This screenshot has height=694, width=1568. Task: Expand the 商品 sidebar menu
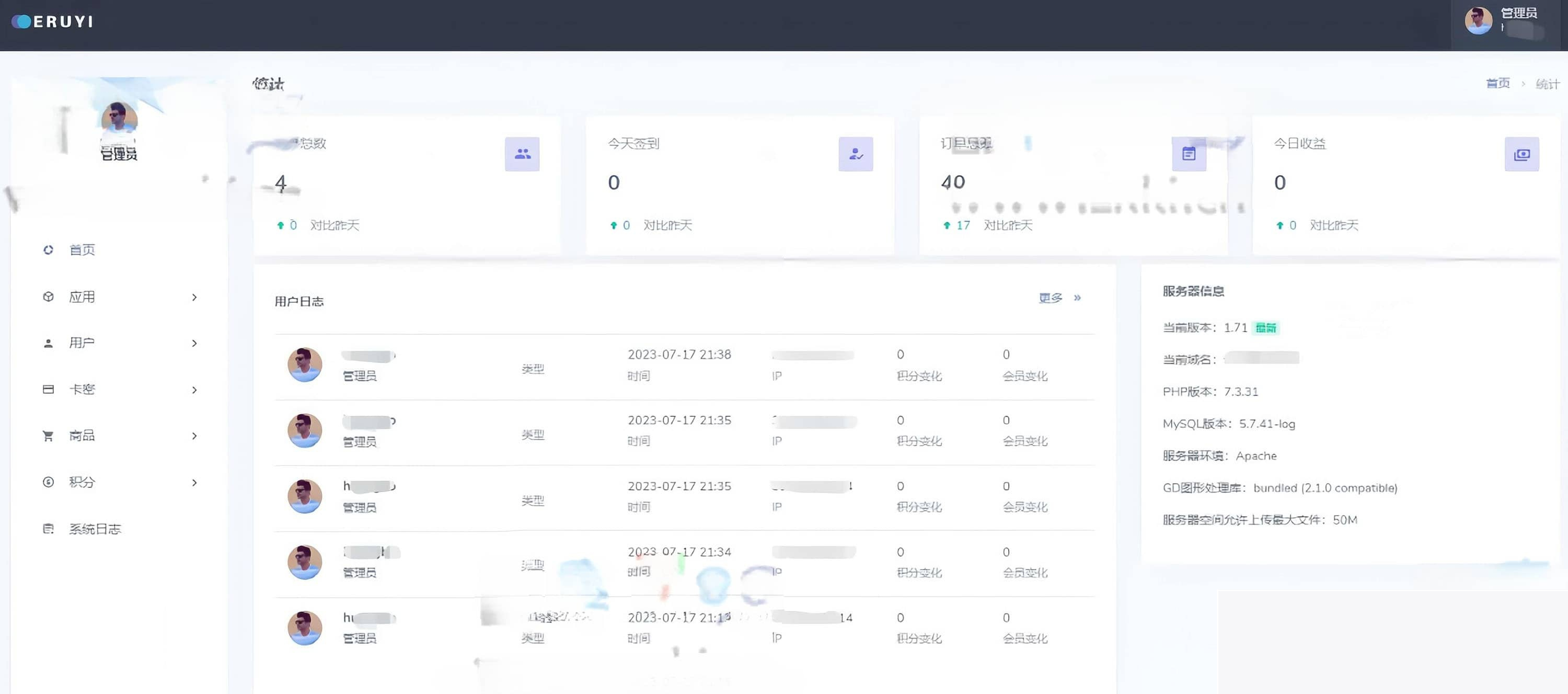tap(194, 436)
